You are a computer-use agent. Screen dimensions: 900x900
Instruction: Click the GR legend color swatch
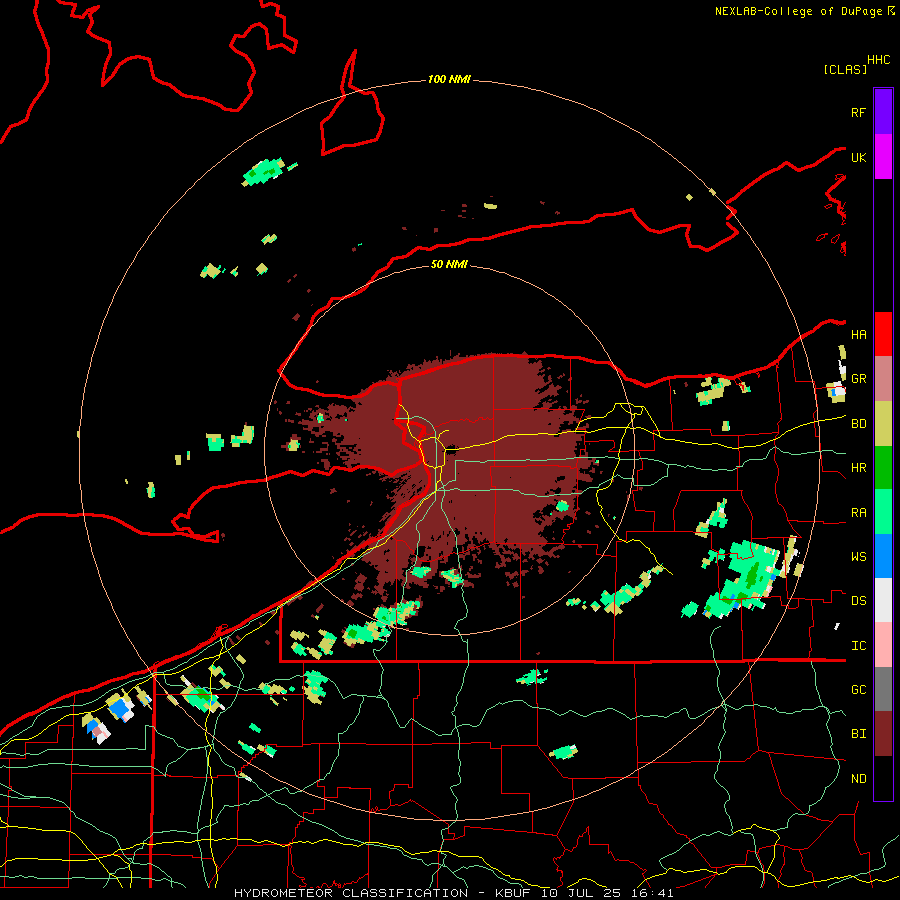click(883, 379)
